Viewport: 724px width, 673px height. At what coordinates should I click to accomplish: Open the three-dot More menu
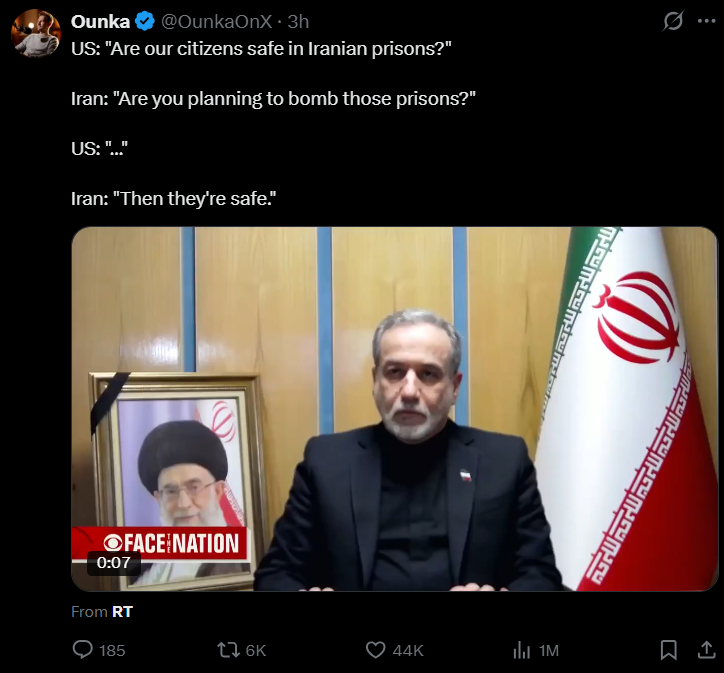tap(706, 21)
